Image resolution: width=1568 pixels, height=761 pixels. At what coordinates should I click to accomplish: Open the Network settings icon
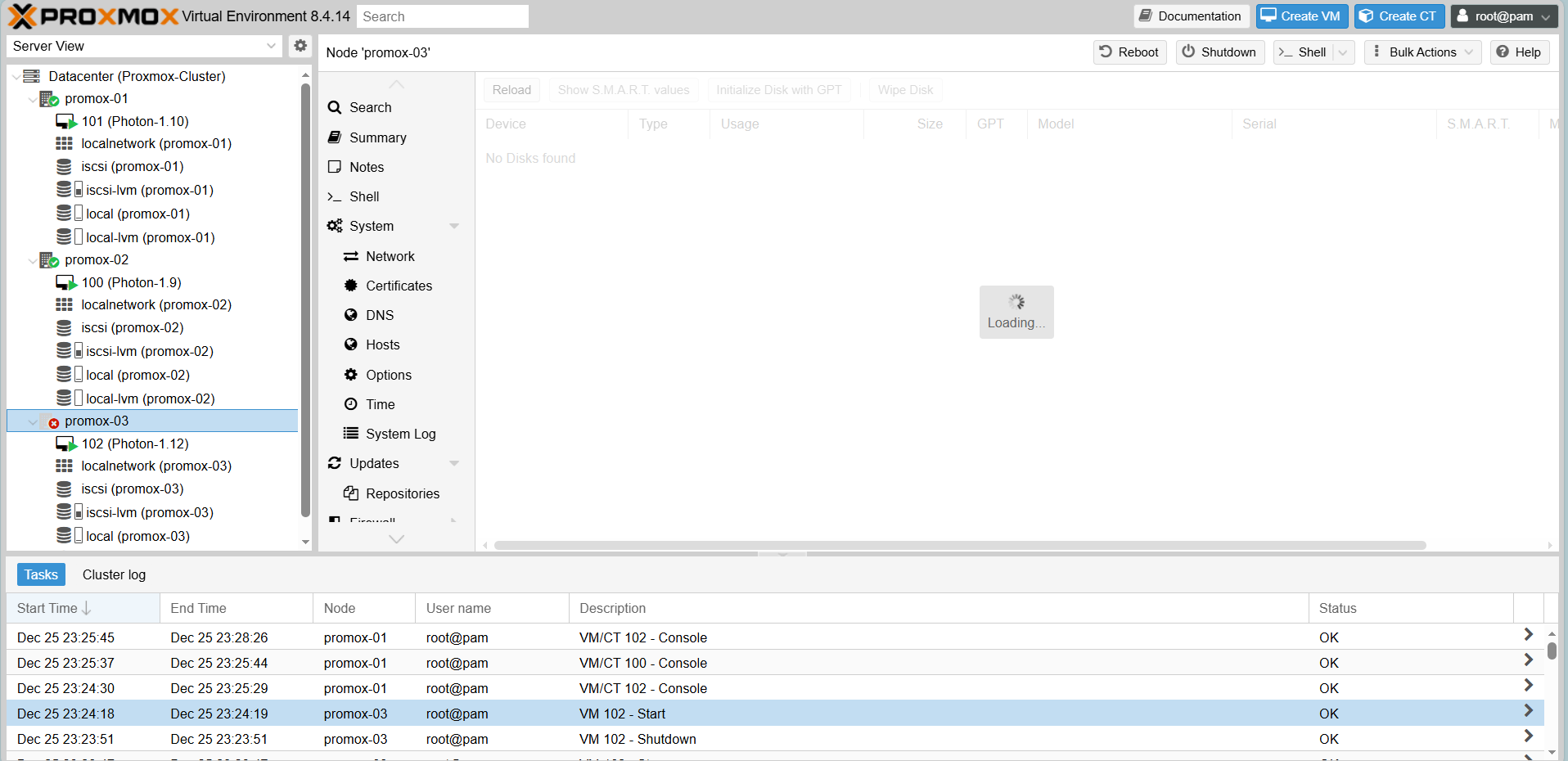coord(352,256)
